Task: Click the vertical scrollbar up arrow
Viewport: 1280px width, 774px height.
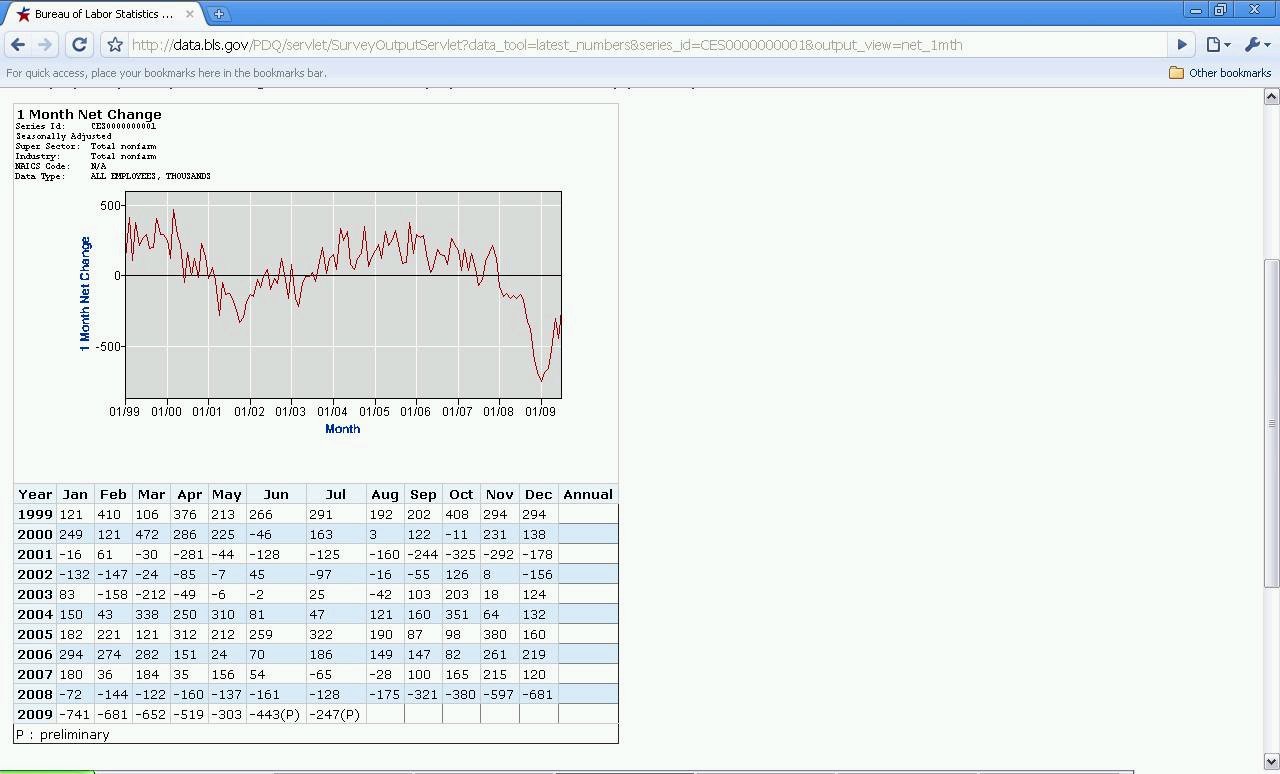Action: (x=1271, y=96)
